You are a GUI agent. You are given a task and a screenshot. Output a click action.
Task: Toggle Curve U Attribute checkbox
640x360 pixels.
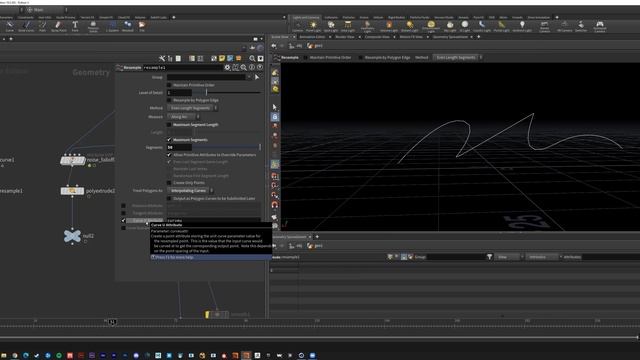pos(123,220)
